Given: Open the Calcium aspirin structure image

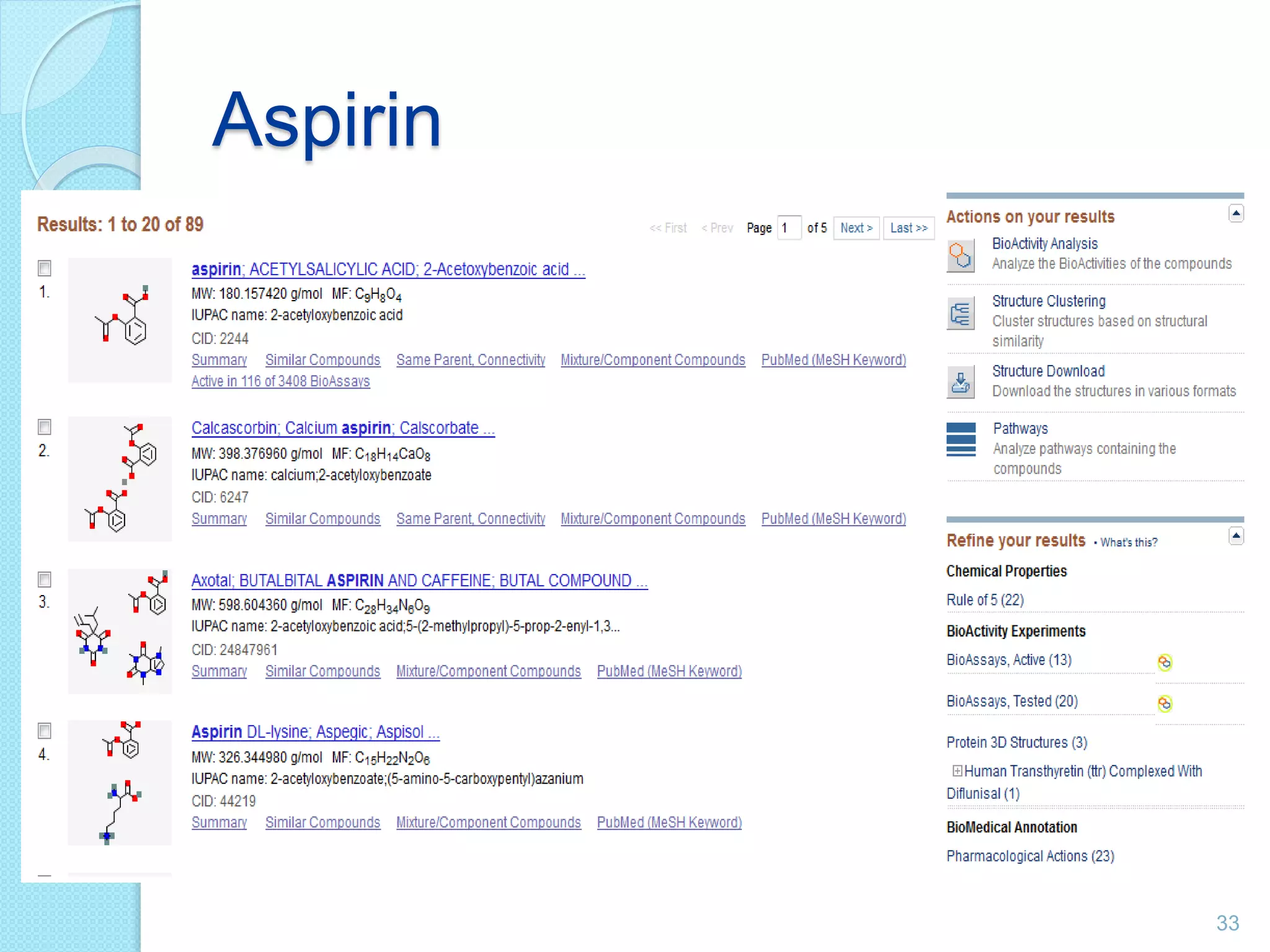Looking at the screenshot, I should click(120, 478).
